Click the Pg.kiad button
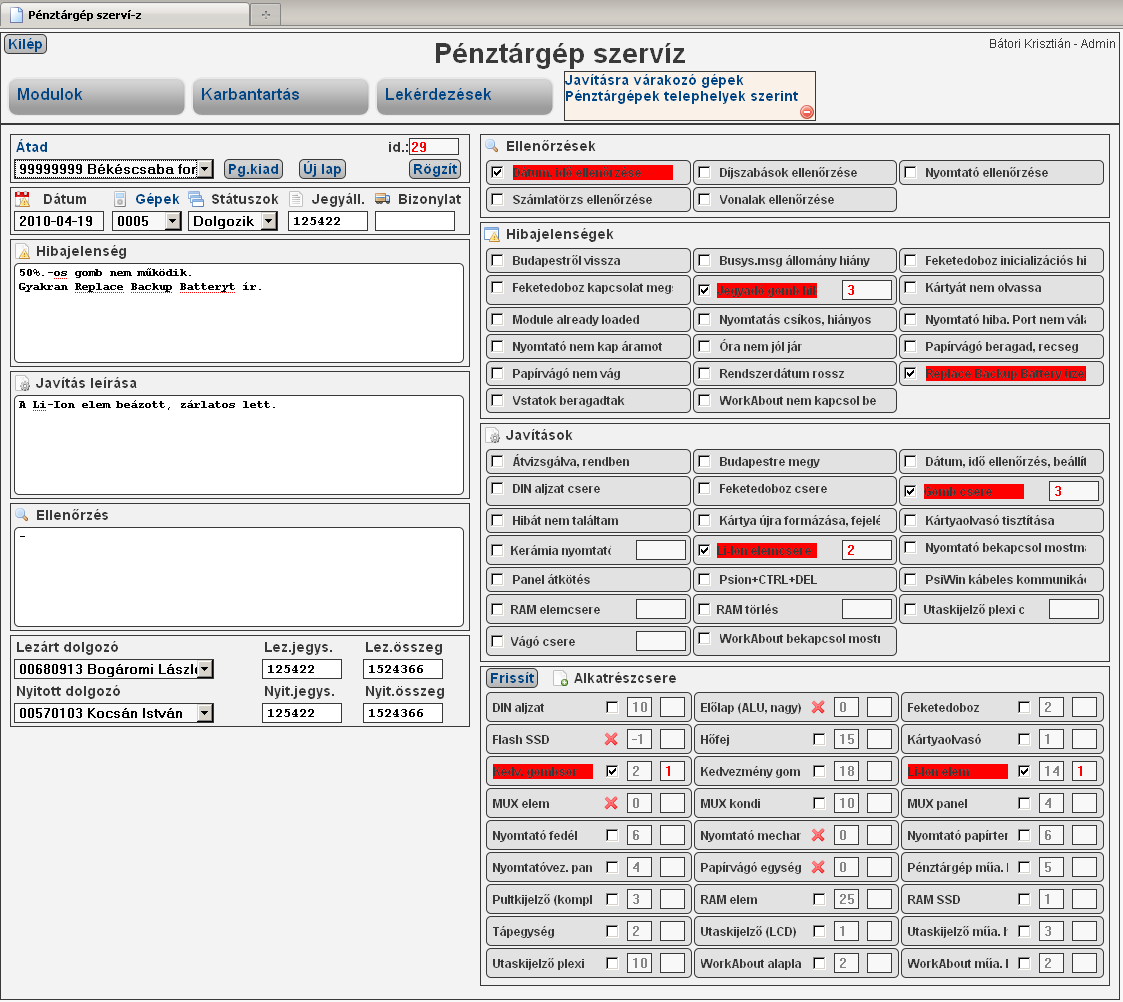The image size is (1123, 1002). tap(254, 169)
